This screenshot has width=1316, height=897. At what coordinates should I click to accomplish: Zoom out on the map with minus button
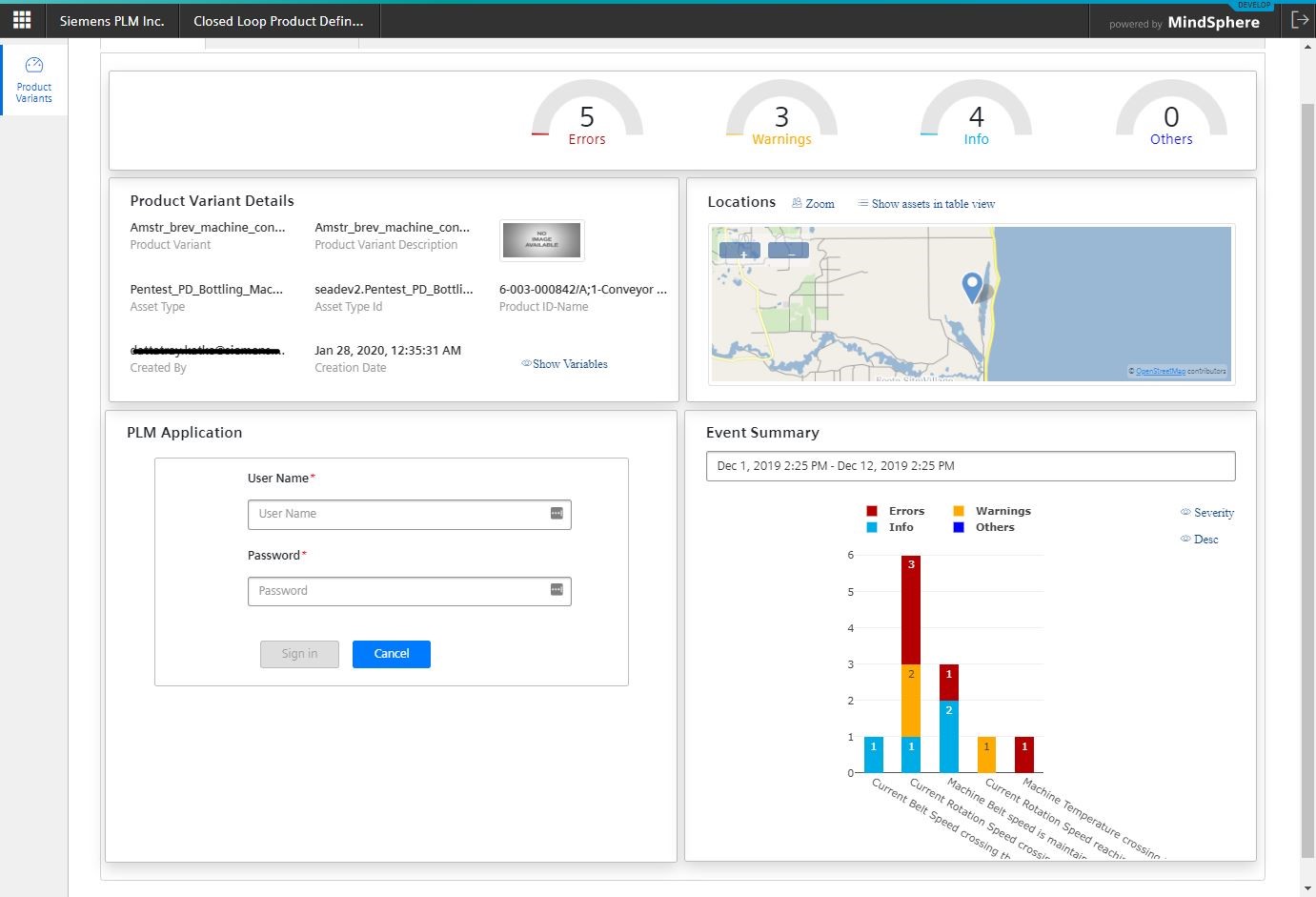click(x=788, y=252)
